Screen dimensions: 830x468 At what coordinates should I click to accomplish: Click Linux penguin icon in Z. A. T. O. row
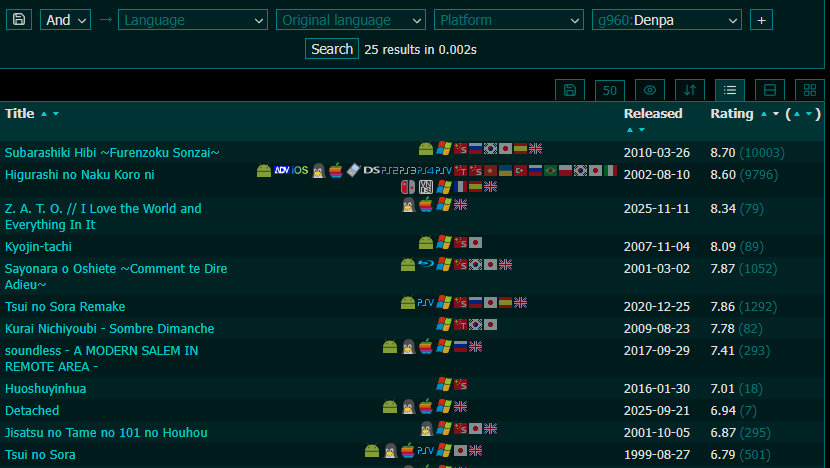408,205
